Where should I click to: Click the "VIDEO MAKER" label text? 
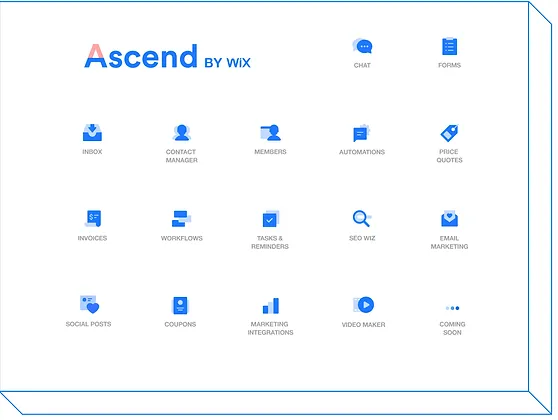pos(363,325)
